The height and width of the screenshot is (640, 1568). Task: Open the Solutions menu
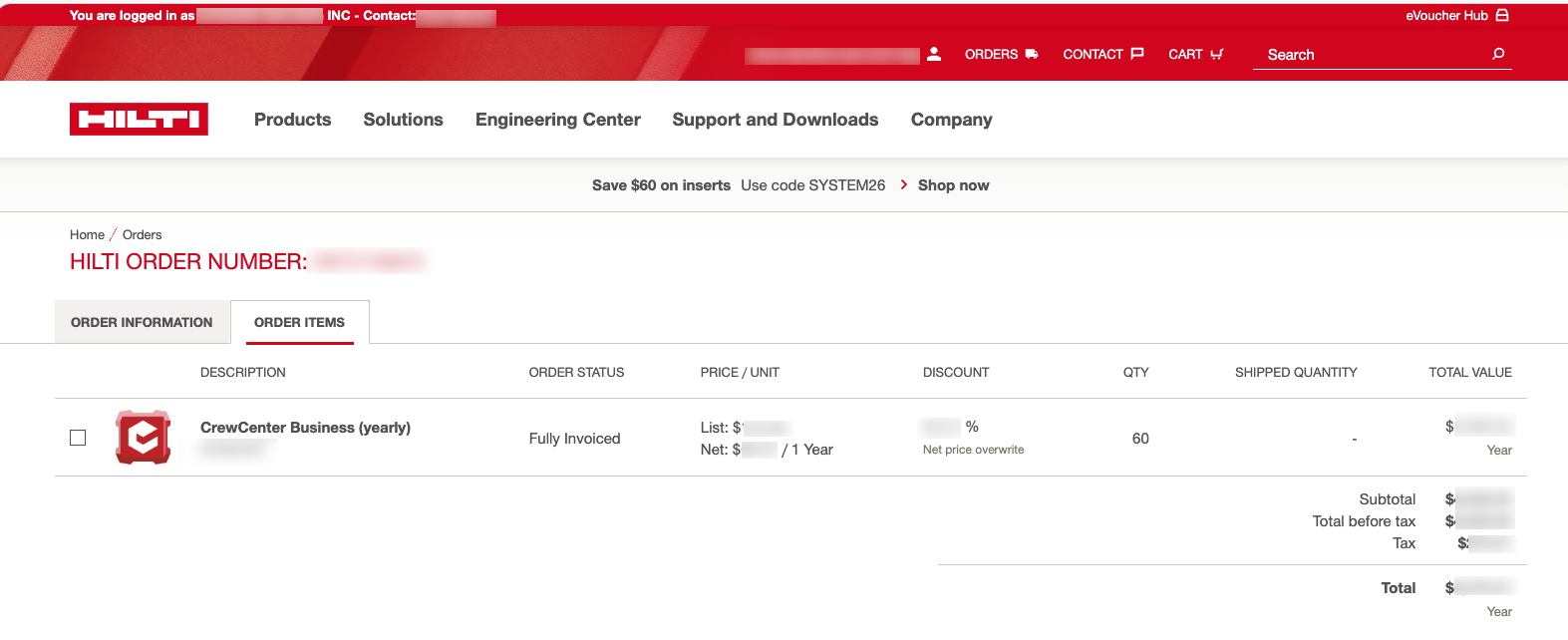[403, 120]
